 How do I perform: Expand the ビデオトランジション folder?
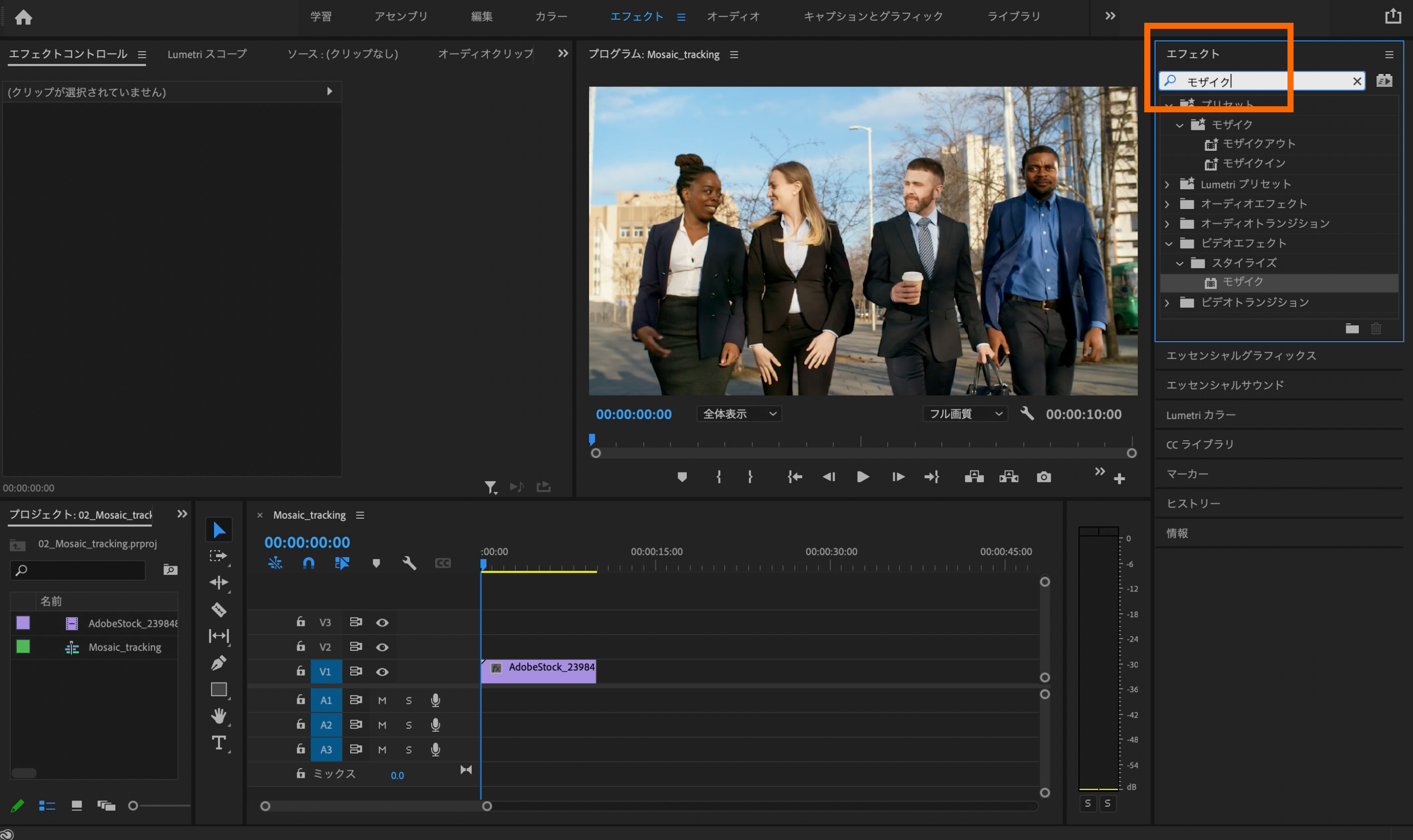coord(1168,303)
